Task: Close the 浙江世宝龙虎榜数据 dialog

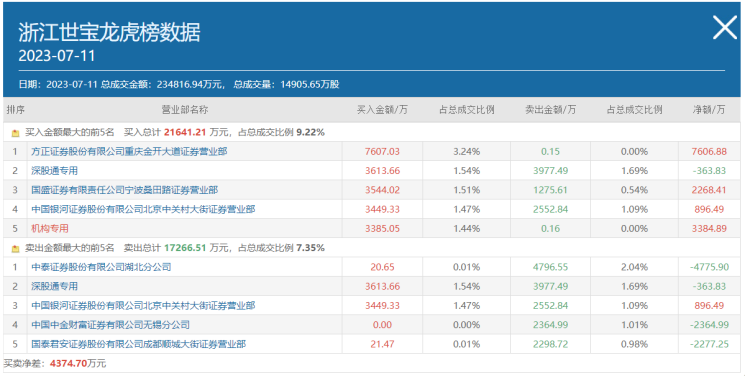Action: click(x=725, y=27)
